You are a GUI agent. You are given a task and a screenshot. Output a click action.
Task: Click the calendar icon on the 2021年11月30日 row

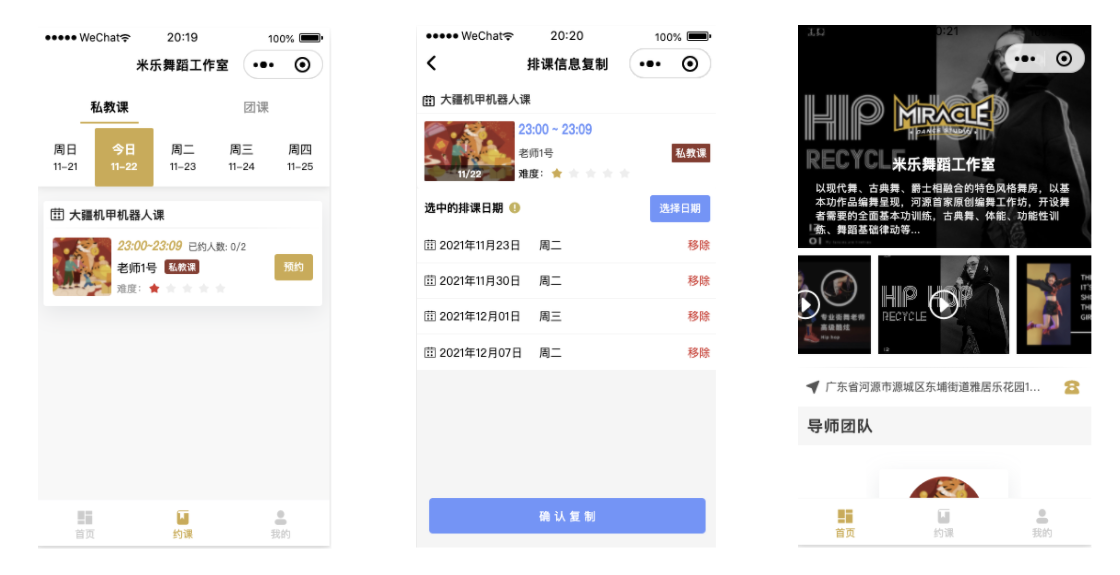(430, 281)
